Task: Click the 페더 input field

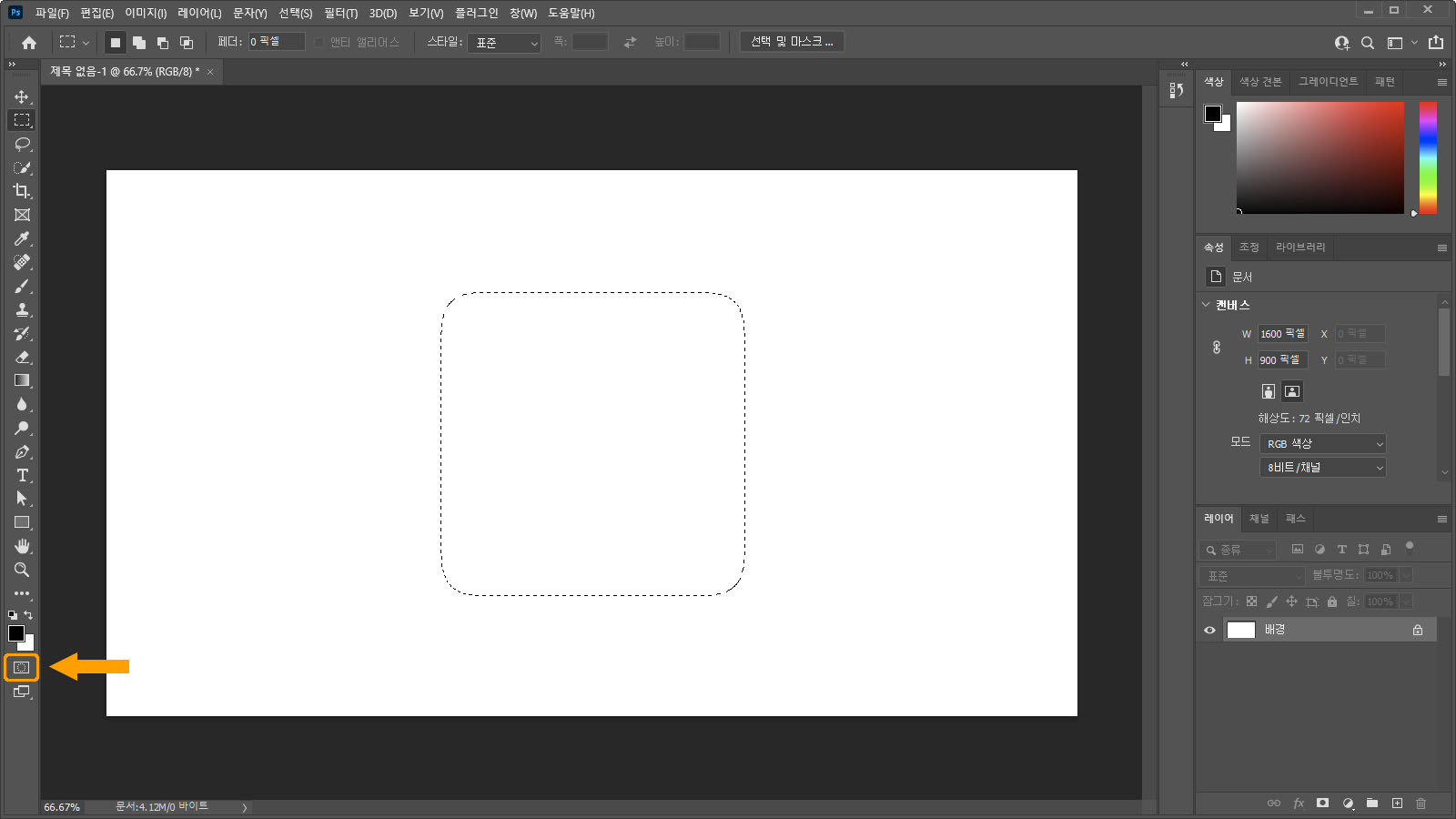Action: (277, 42)
